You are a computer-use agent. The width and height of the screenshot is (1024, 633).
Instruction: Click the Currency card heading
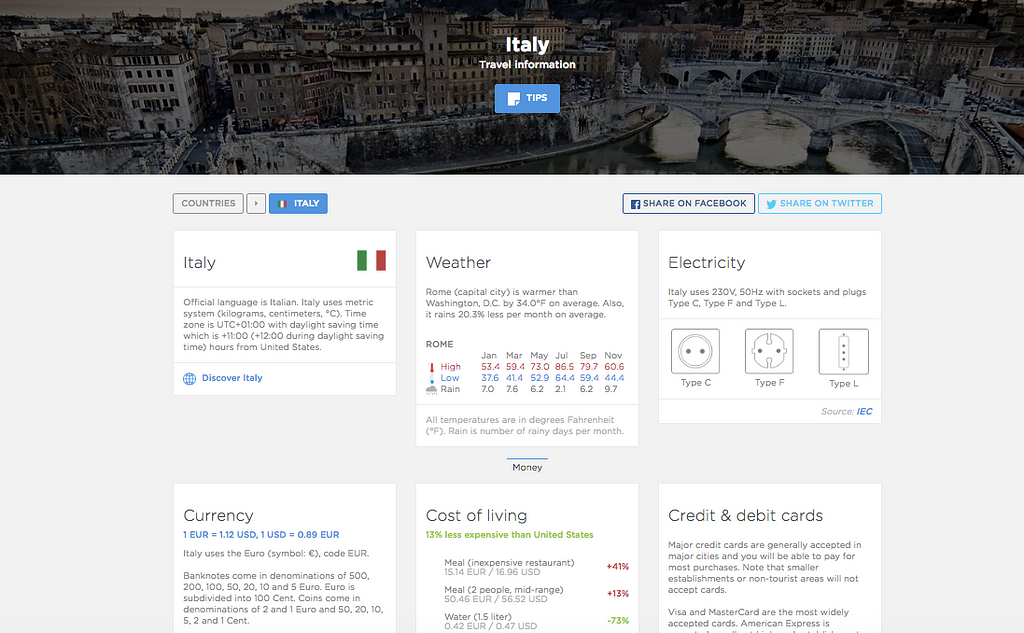[218, 515]
